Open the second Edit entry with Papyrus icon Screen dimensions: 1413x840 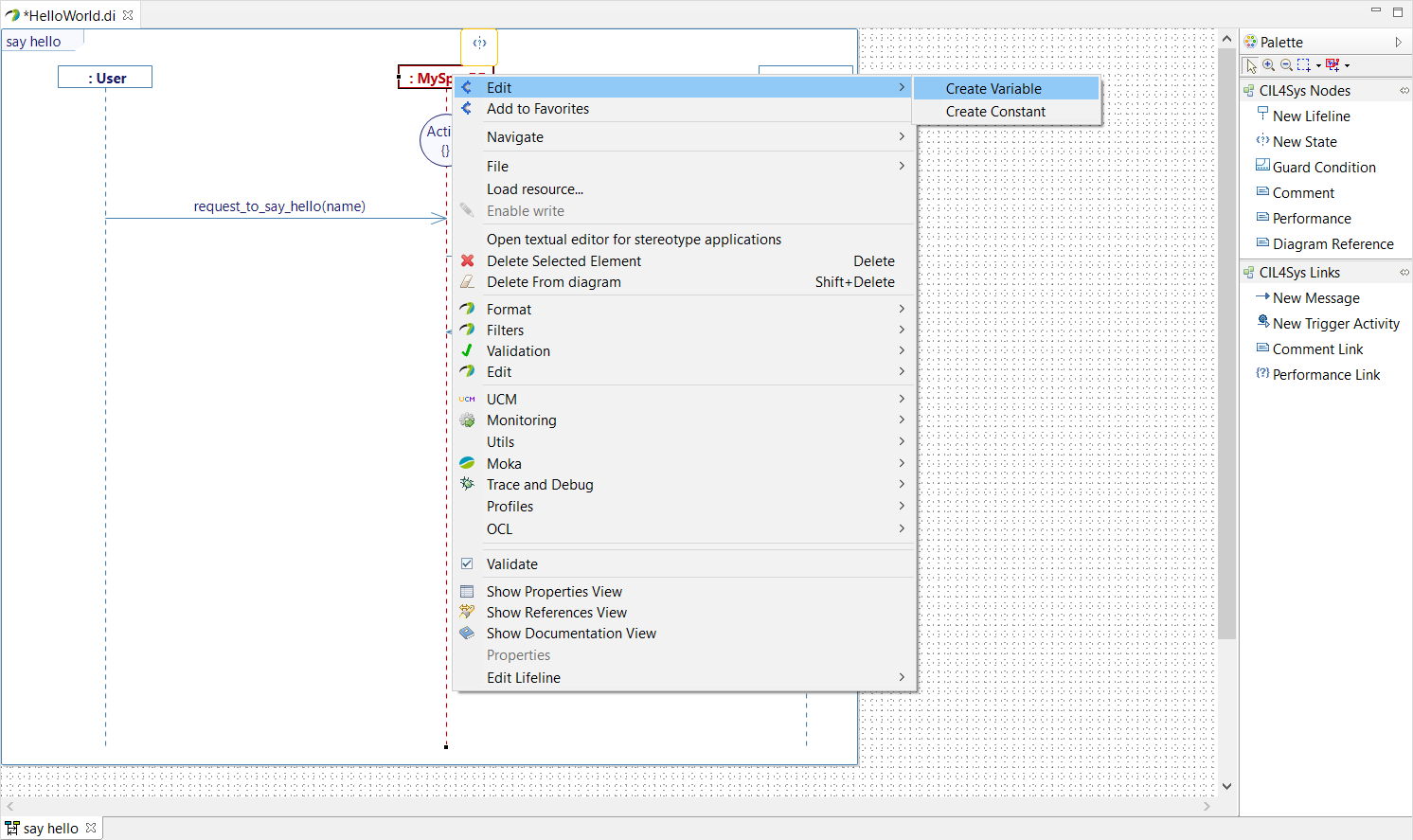pyautogui.click(x=684, y=372)
